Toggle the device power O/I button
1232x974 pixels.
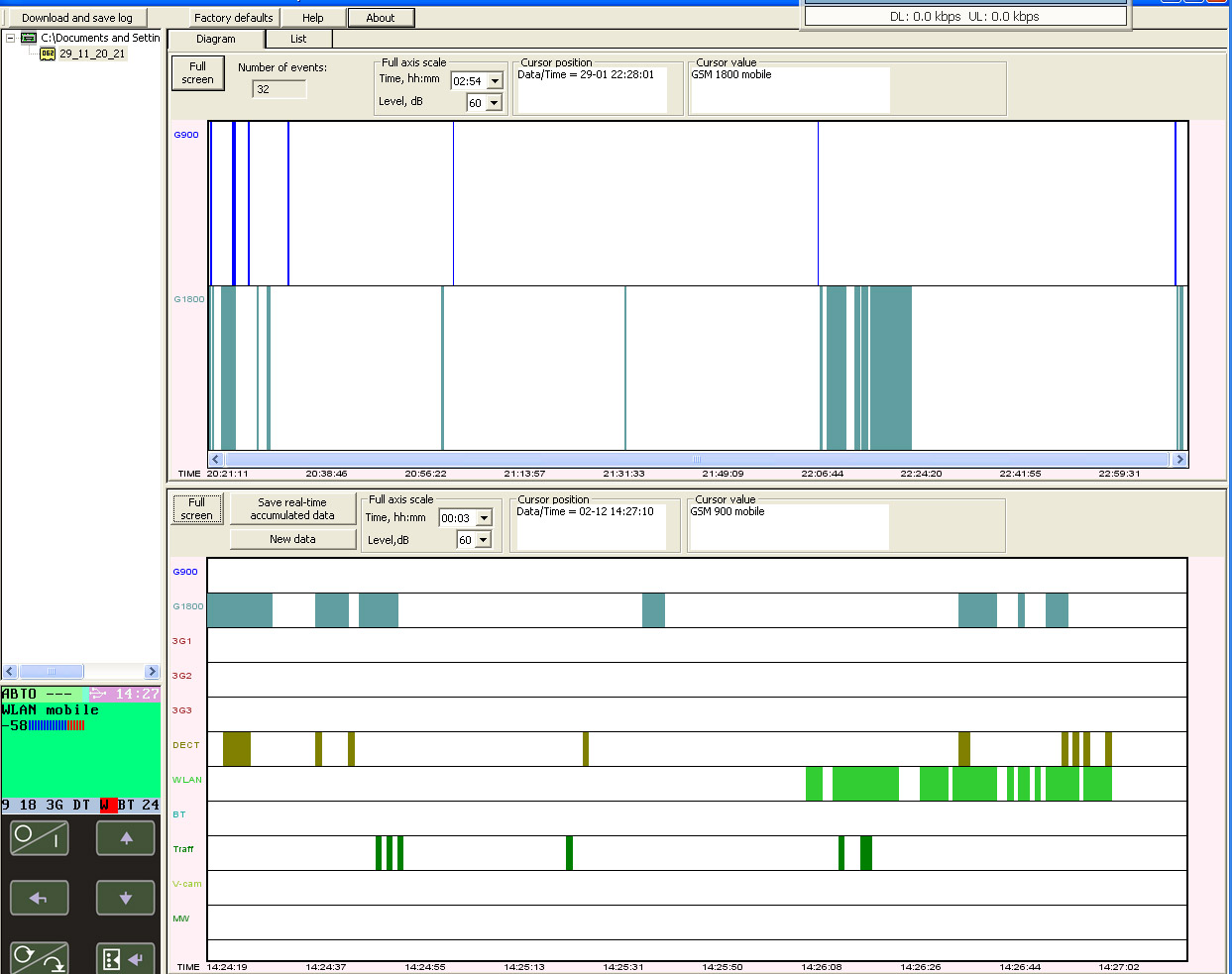coord(40,838)
